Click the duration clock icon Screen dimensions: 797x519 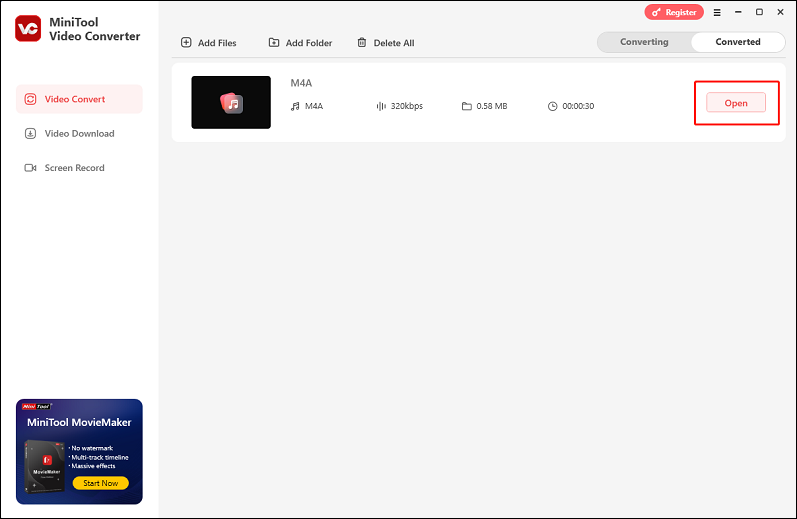pos(553,106)
